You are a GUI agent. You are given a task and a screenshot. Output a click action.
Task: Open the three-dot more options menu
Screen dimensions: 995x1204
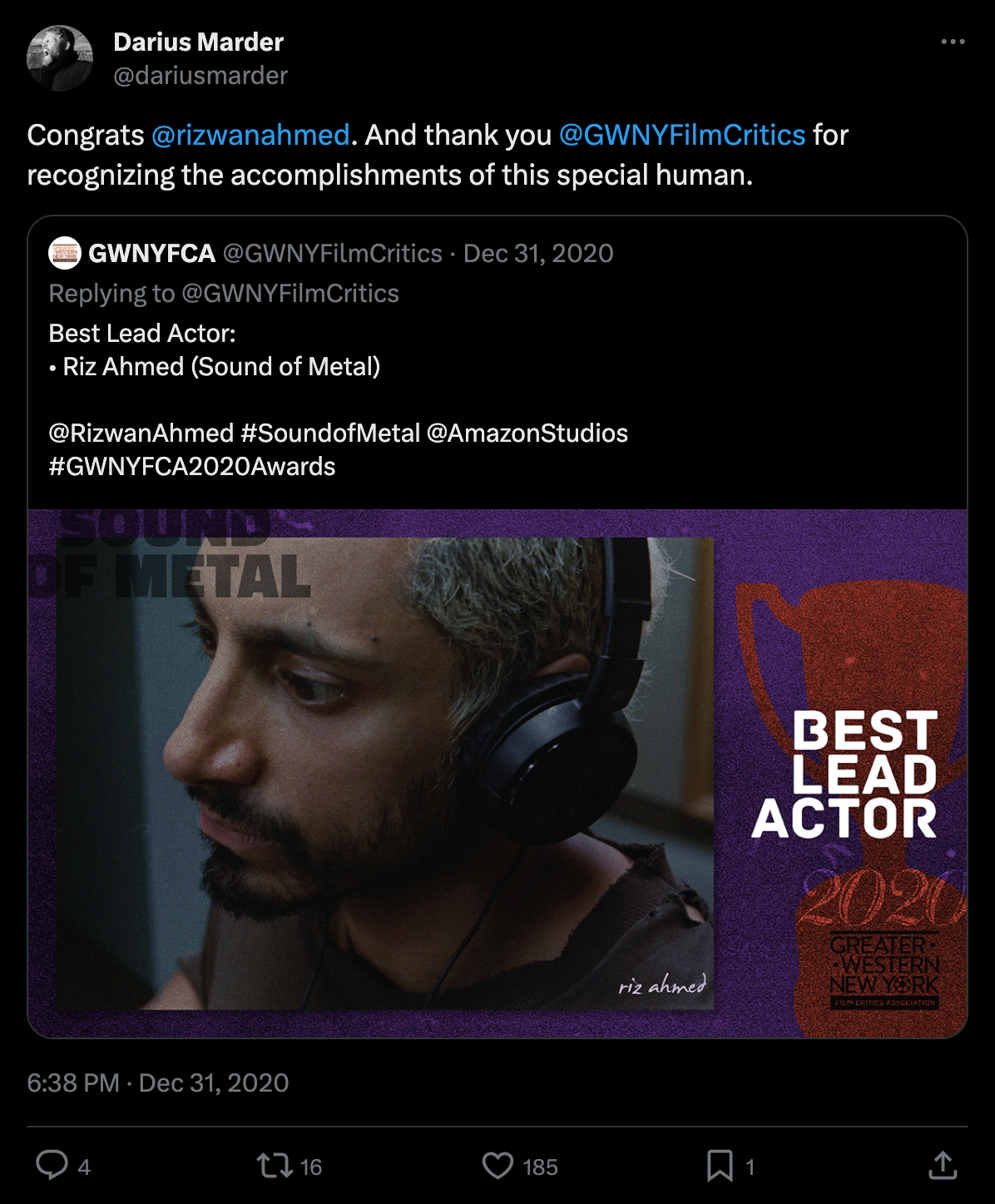point(953,42)
